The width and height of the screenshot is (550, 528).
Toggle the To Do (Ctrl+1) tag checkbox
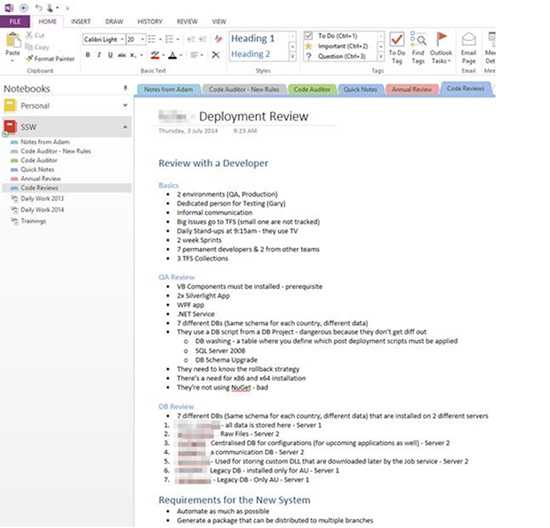click(308, 36)
